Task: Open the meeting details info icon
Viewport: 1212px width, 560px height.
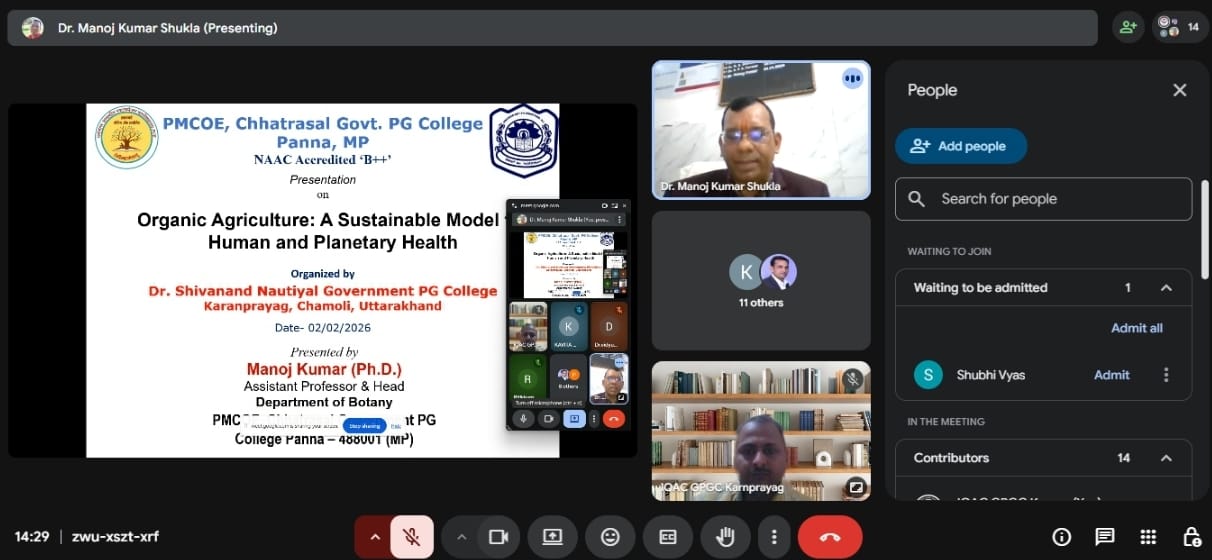Action: tap(1062, 537)
